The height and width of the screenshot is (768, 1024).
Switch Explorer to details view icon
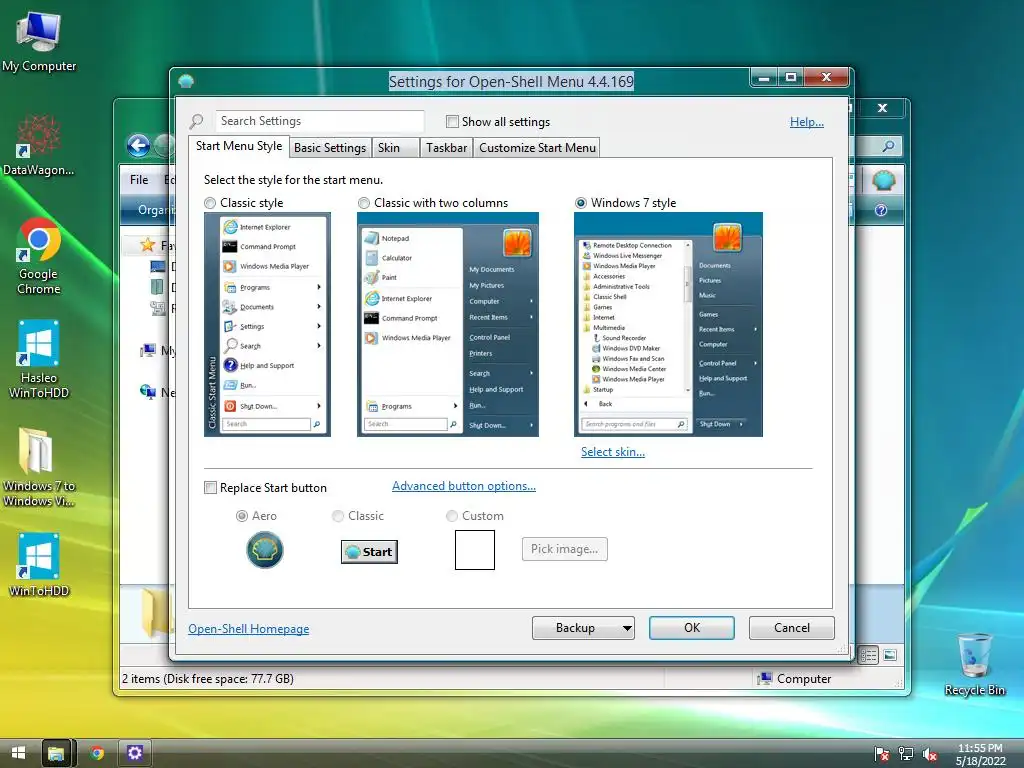(868, 655)
